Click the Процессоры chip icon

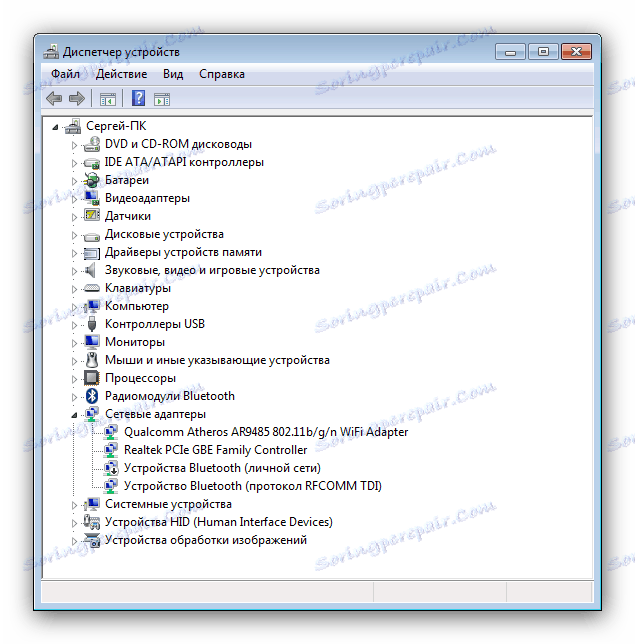tap(91, 378)
